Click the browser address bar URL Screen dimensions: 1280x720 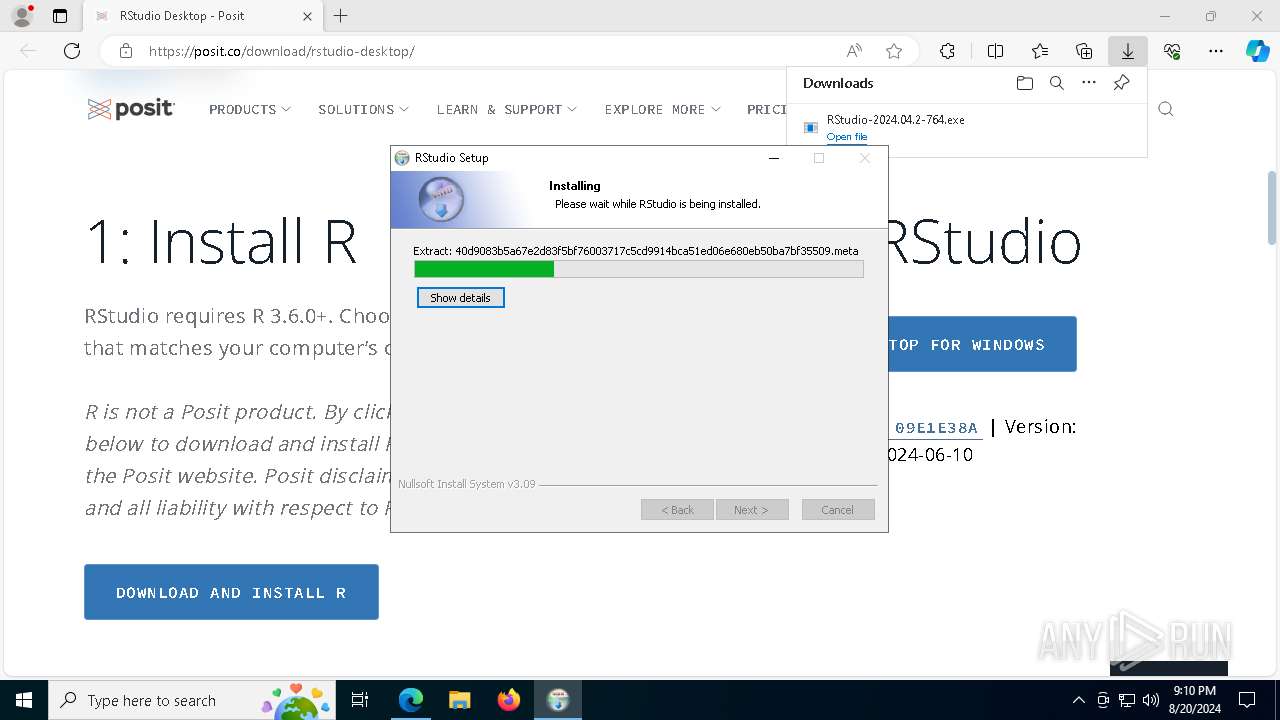tap(282, 51)
